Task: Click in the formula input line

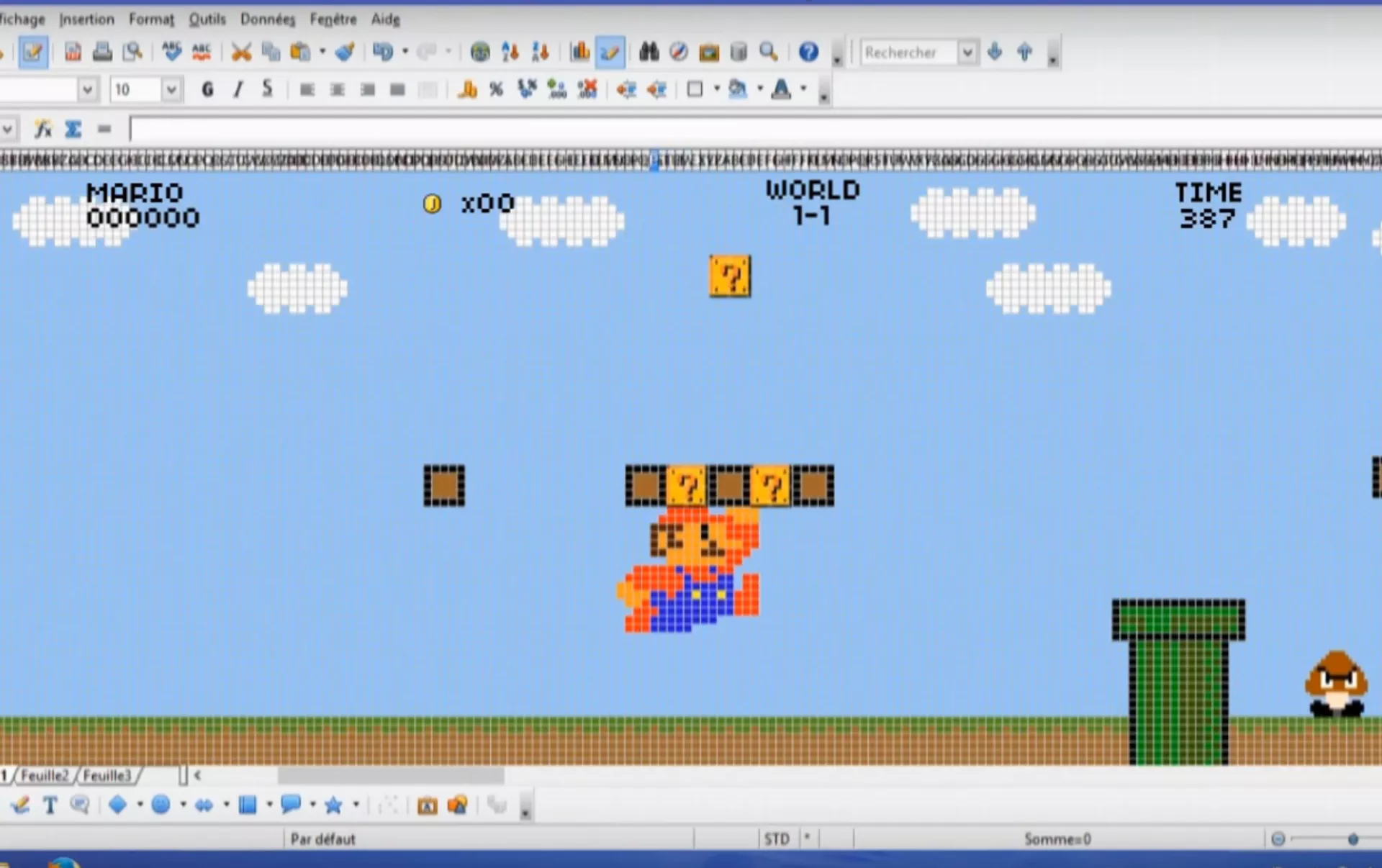Action: coord(756,130)
